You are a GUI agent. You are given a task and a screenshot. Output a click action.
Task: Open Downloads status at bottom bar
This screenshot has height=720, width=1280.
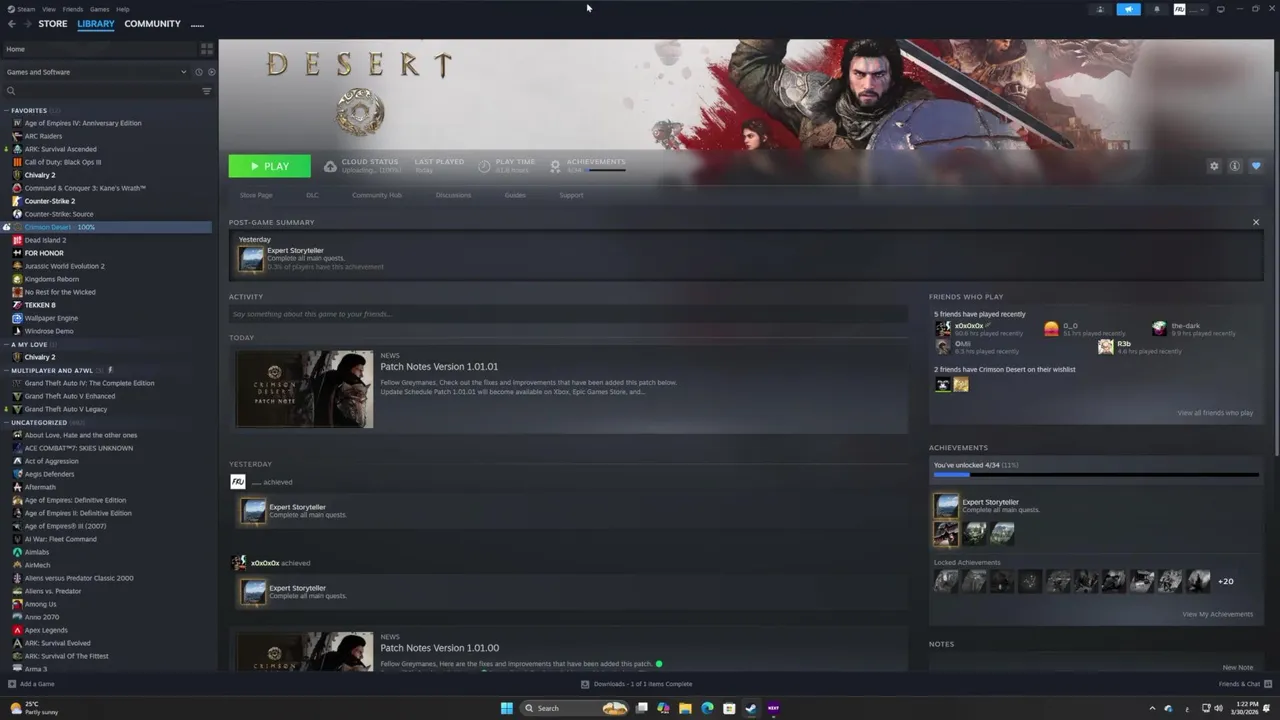point(637,684)
